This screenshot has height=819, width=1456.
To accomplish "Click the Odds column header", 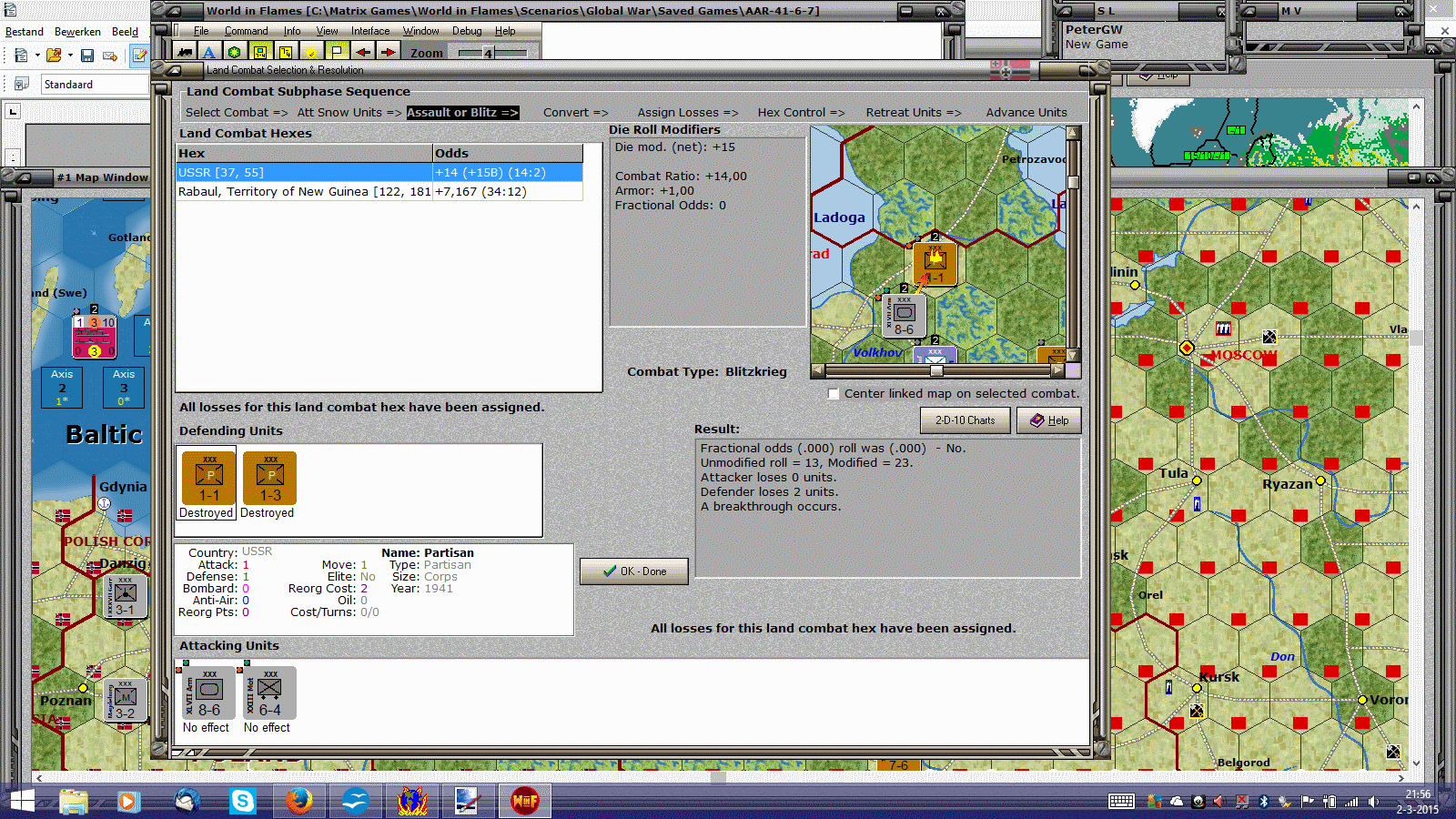I will [x=508, y=153].
